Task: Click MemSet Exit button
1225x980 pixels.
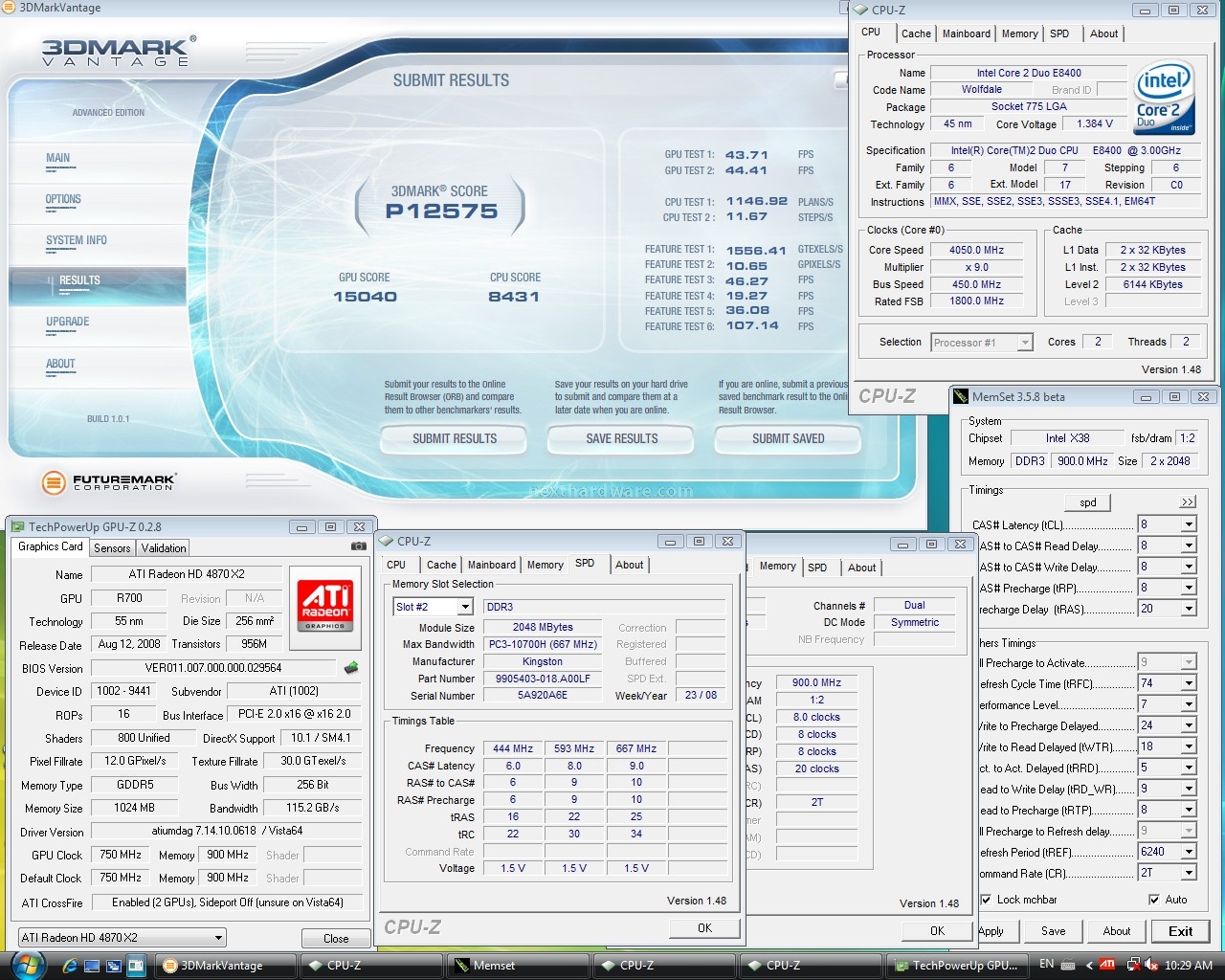Action: [1181, 931]
